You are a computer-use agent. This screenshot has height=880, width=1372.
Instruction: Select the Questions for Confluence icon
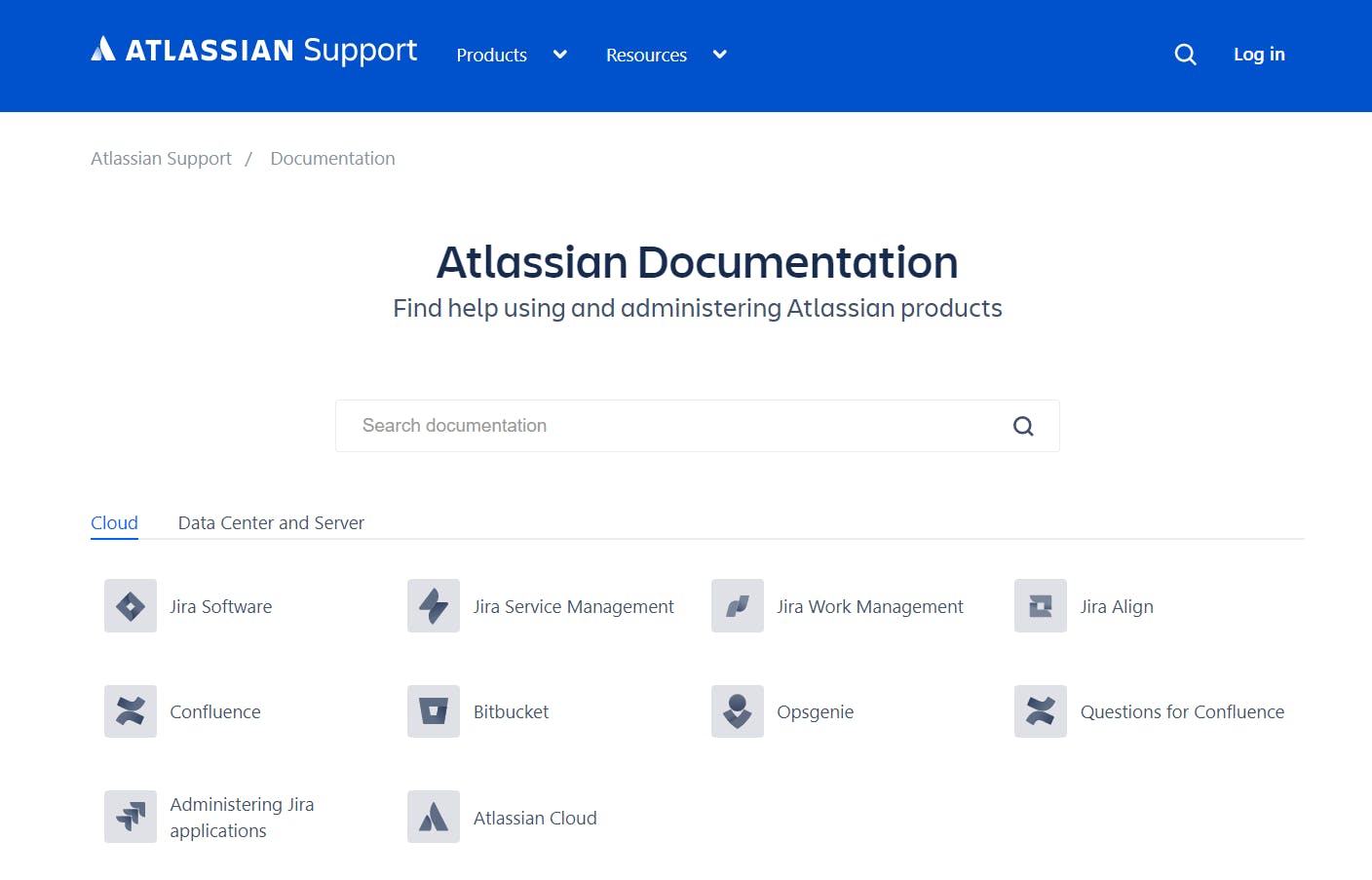click(x=1041, y=711)
